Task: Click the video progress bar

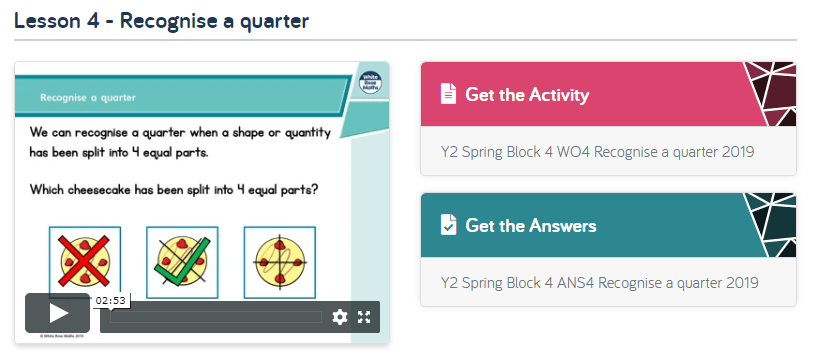Action: point(216,317)
